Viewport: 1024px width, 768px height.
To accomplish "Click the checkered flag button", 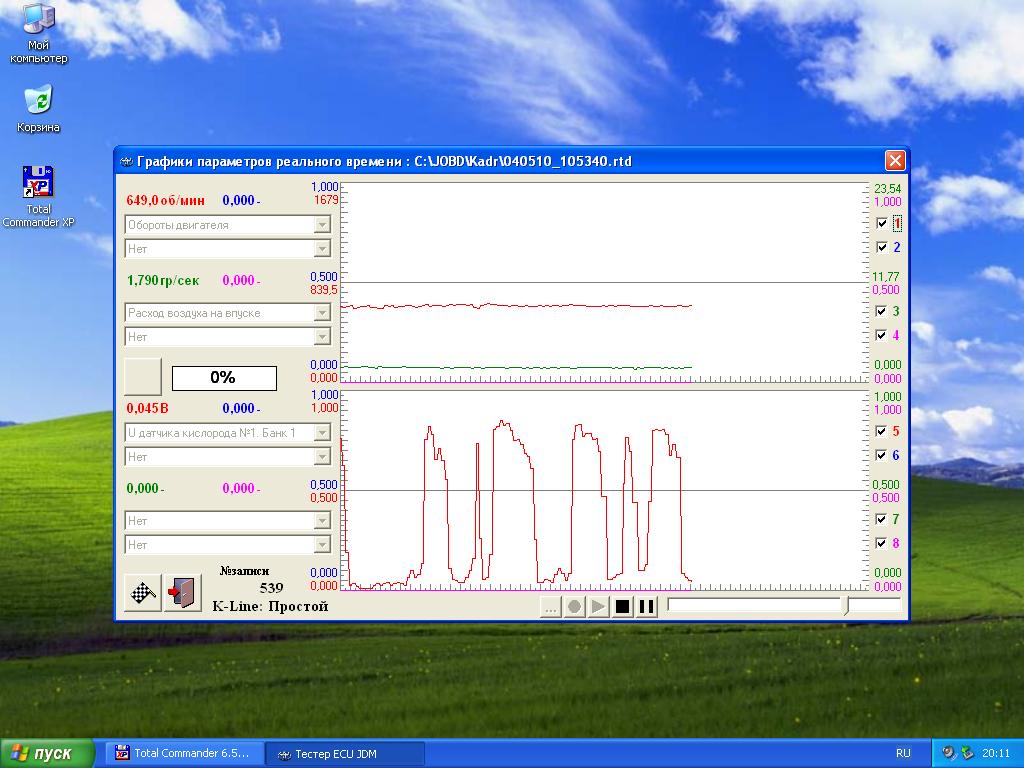I will point(143,592).
